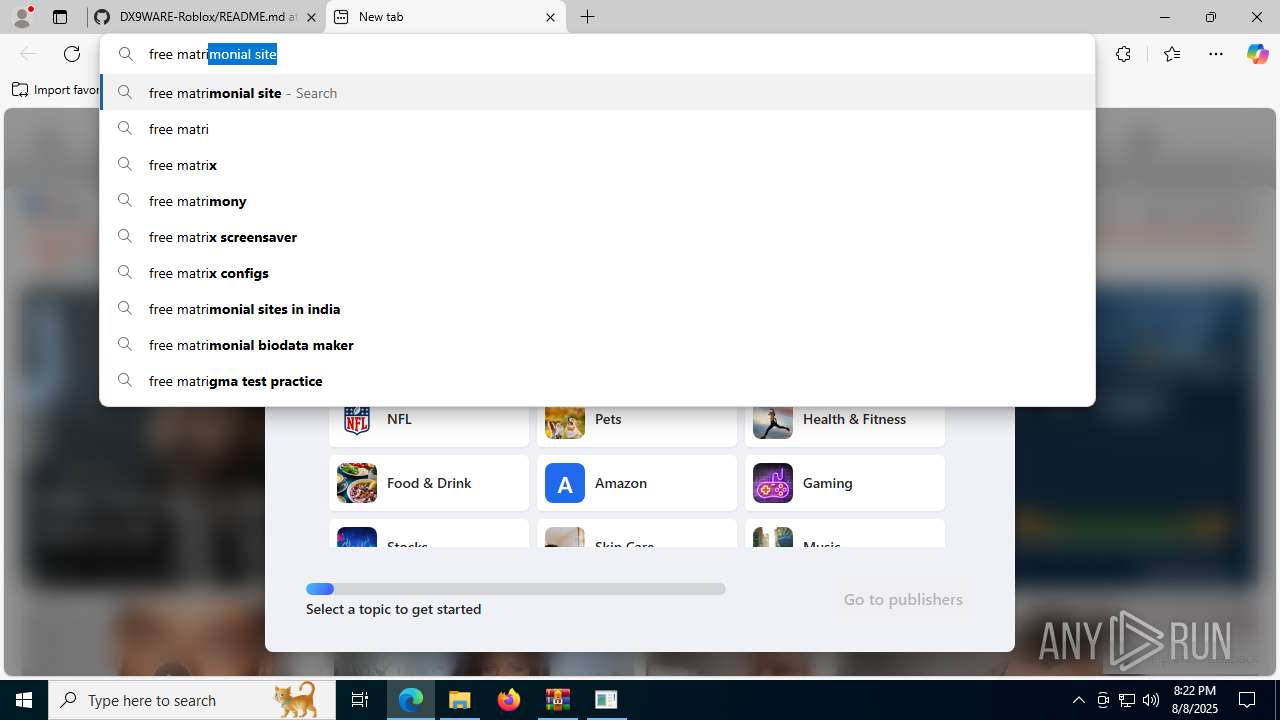Click the Pets thumbnail image
Screen dimensions: 1280x720
click(x=565, y=423)
